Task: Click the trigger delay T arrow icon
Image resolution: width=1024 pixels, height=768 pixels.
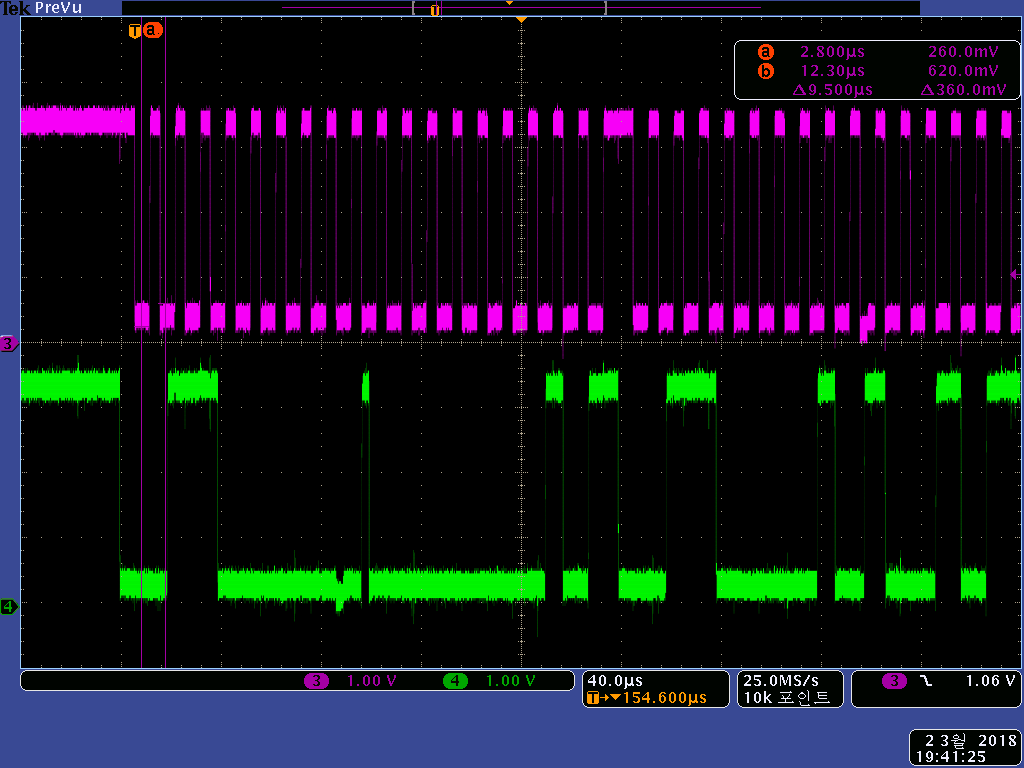Action: 603,697
